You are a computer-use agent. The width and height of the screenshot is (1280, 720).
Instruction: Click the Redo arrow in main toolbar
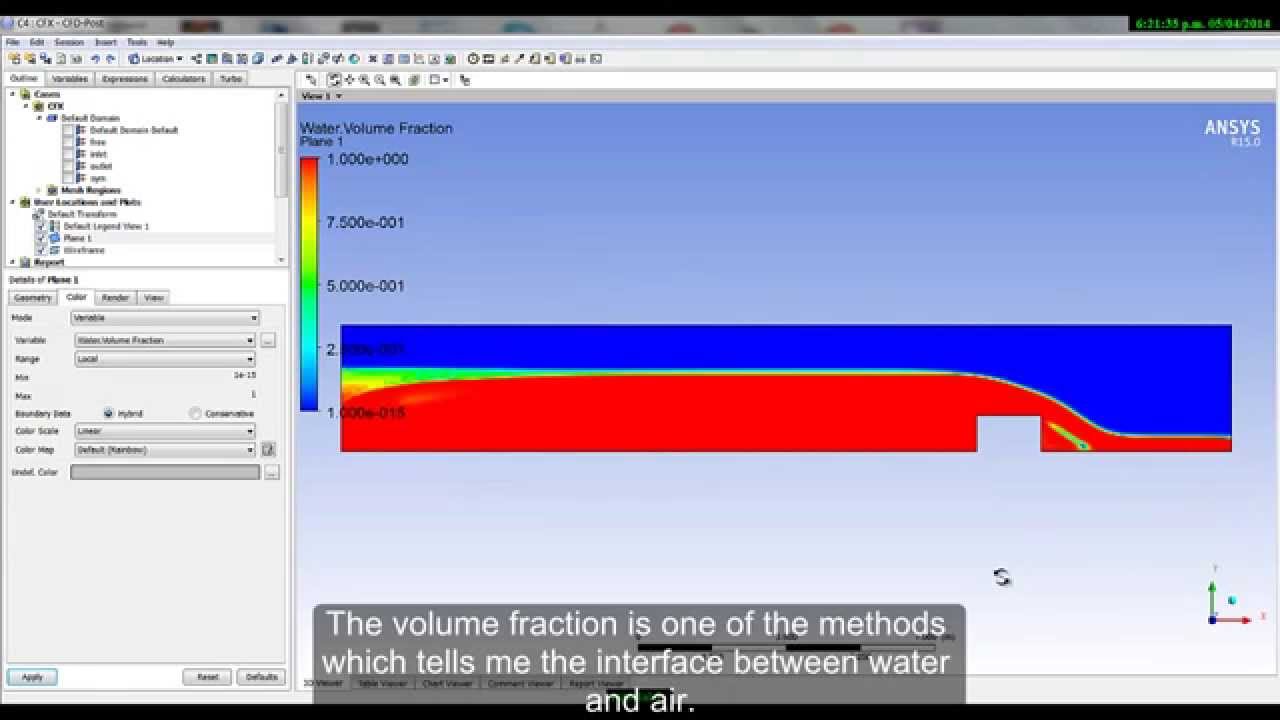(110, 59)
